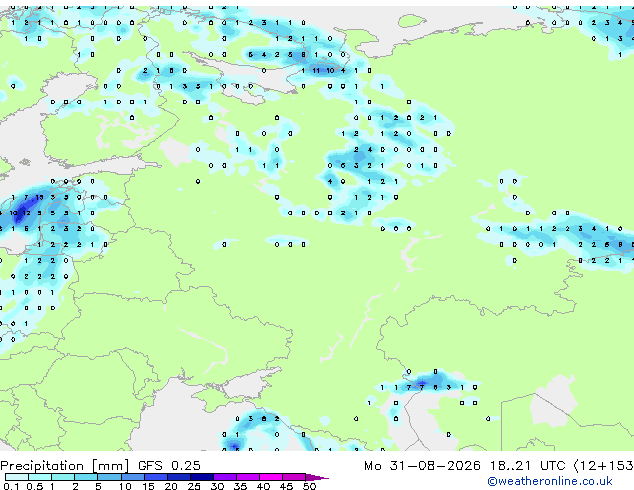Click the '20' legend scale label
The image size is (634, 490).
coord(171,486)
